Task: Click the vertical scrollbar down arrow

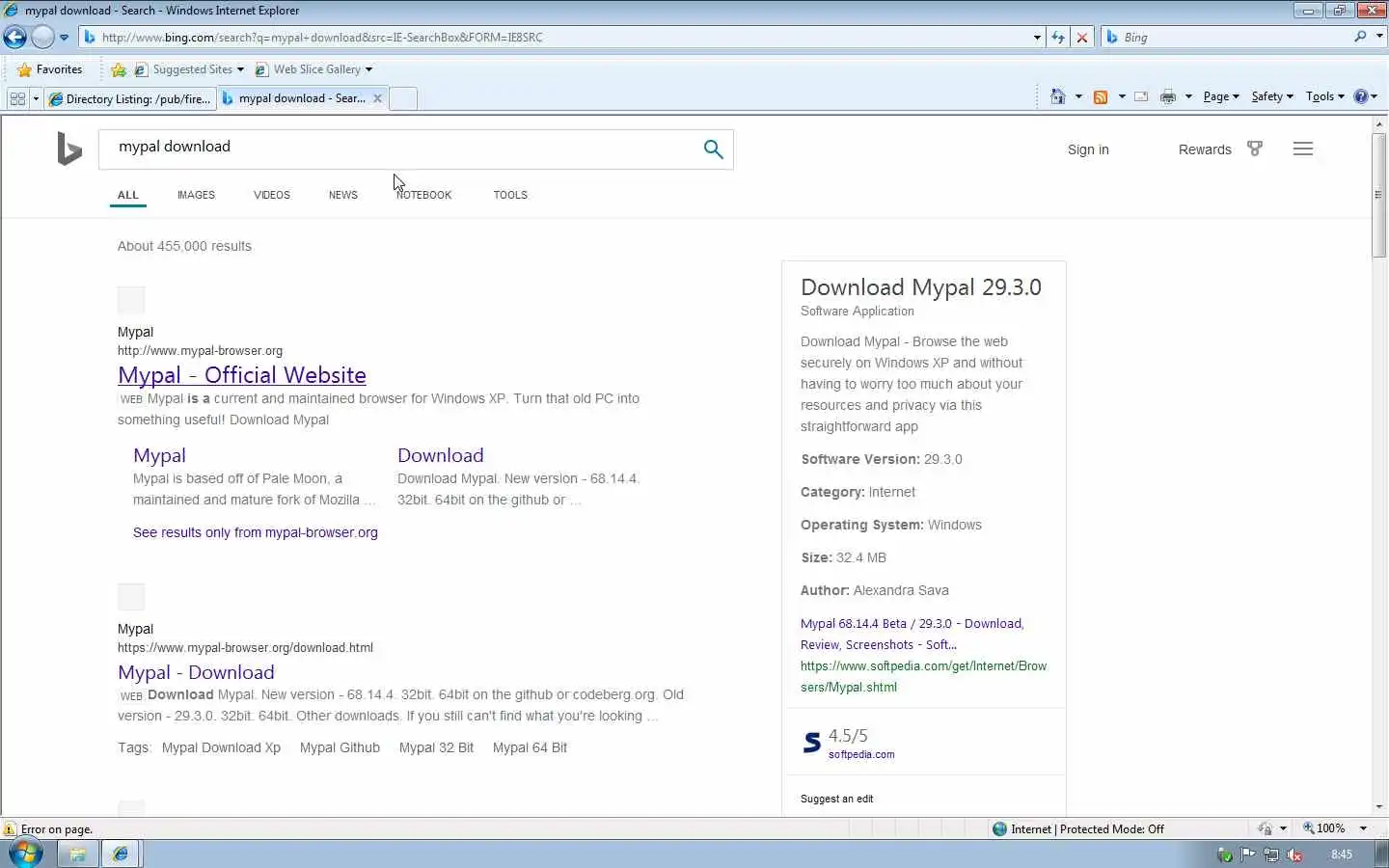Action: click(x=1379, y=807)
